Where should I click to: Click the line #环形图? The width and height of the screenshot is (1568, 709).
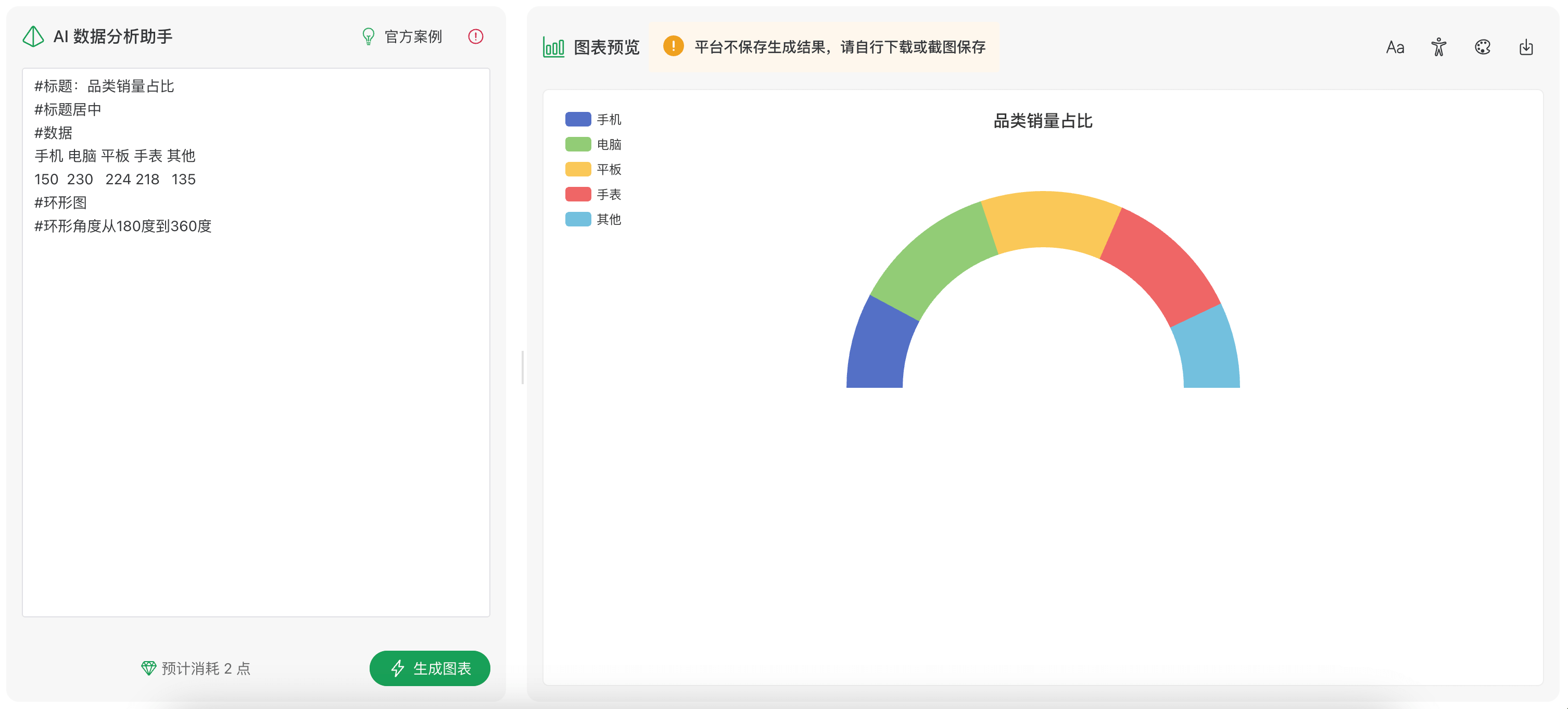tap(60, 202)
